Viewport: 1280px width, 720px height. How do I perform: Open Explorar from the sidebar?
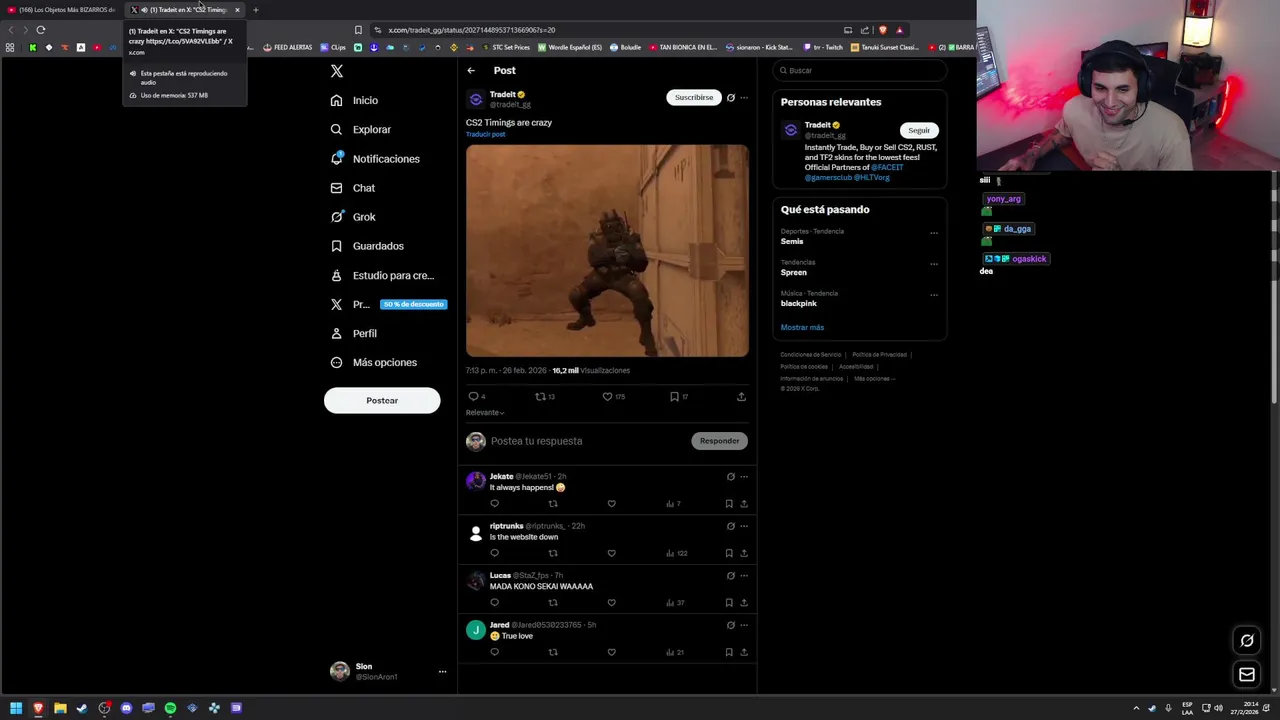tap(360, 129)
